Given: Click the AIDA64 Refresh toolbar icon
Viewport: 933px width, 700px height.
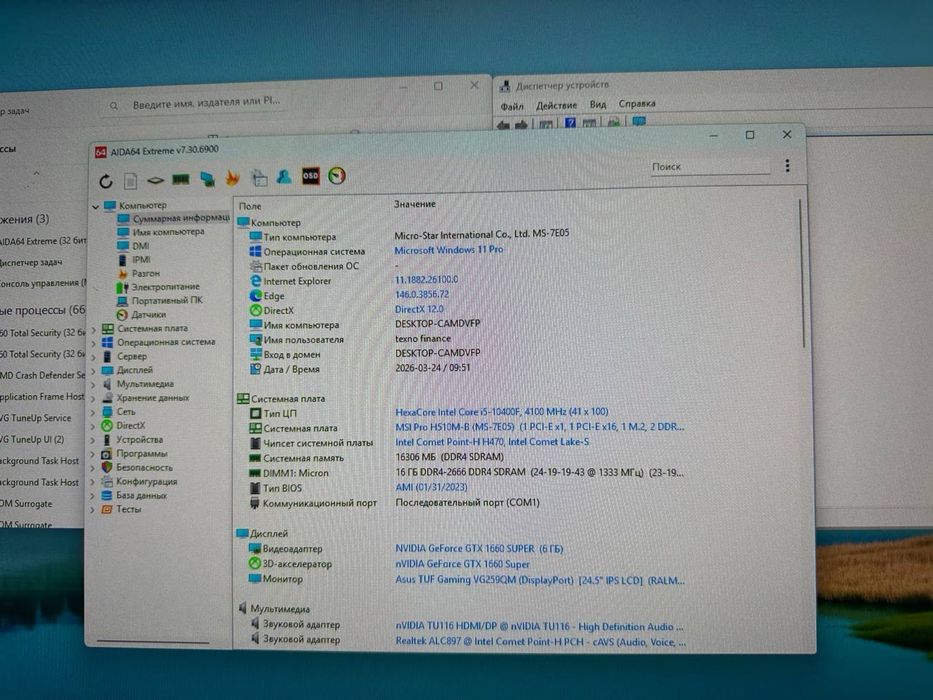Looking at the screenshot, I should pos(106,181).
